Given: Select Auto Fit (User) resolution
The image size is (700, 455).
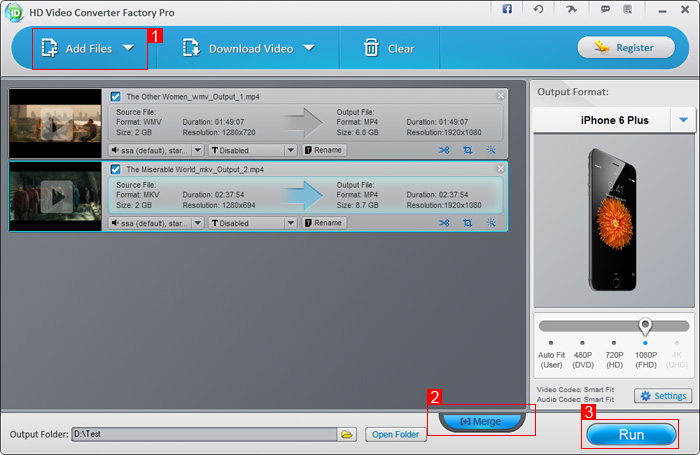Looking at the screenshot, I should 551,355.
